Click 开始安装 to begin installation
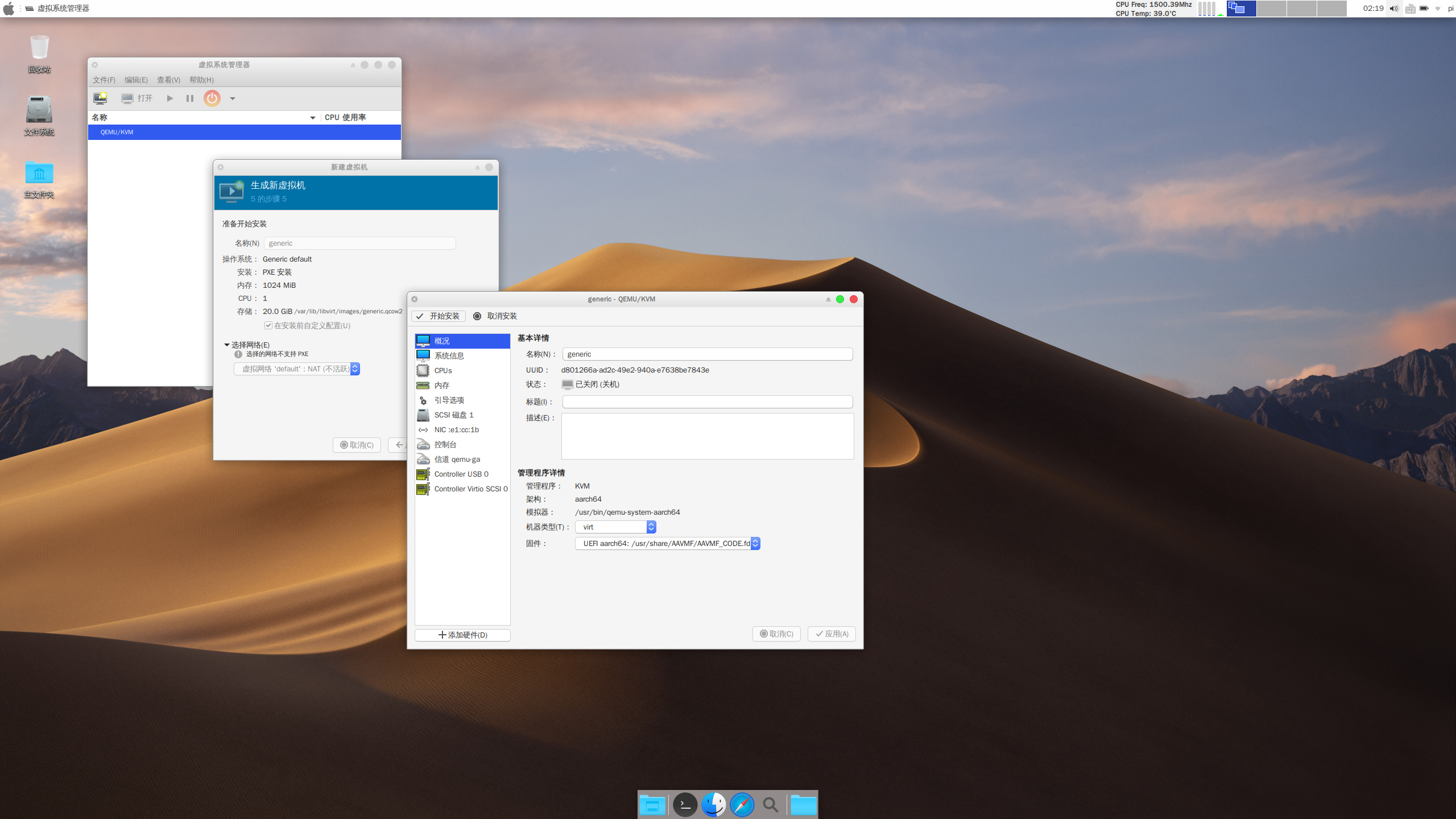The image size is (1456, 819). point(439,316)
